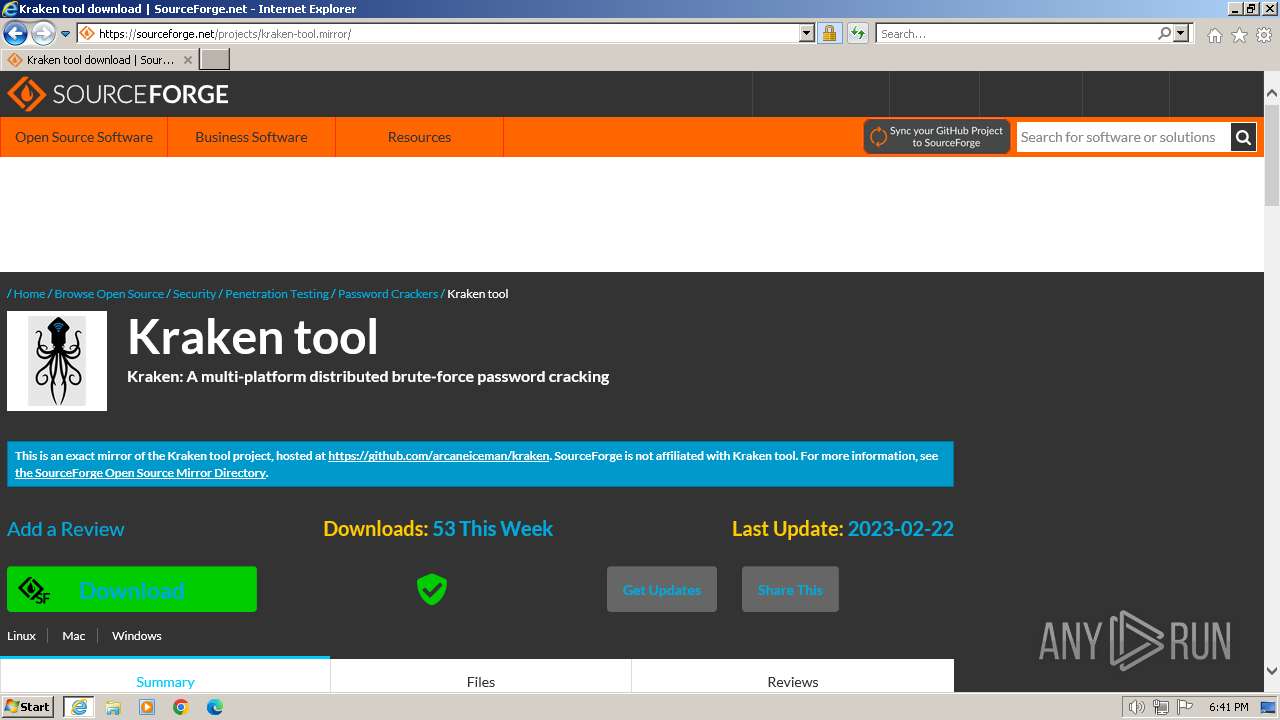Viewport: 1280px width, 720px height.
Task: Click the SourceForge logo
Action: [x=118, y=94]
